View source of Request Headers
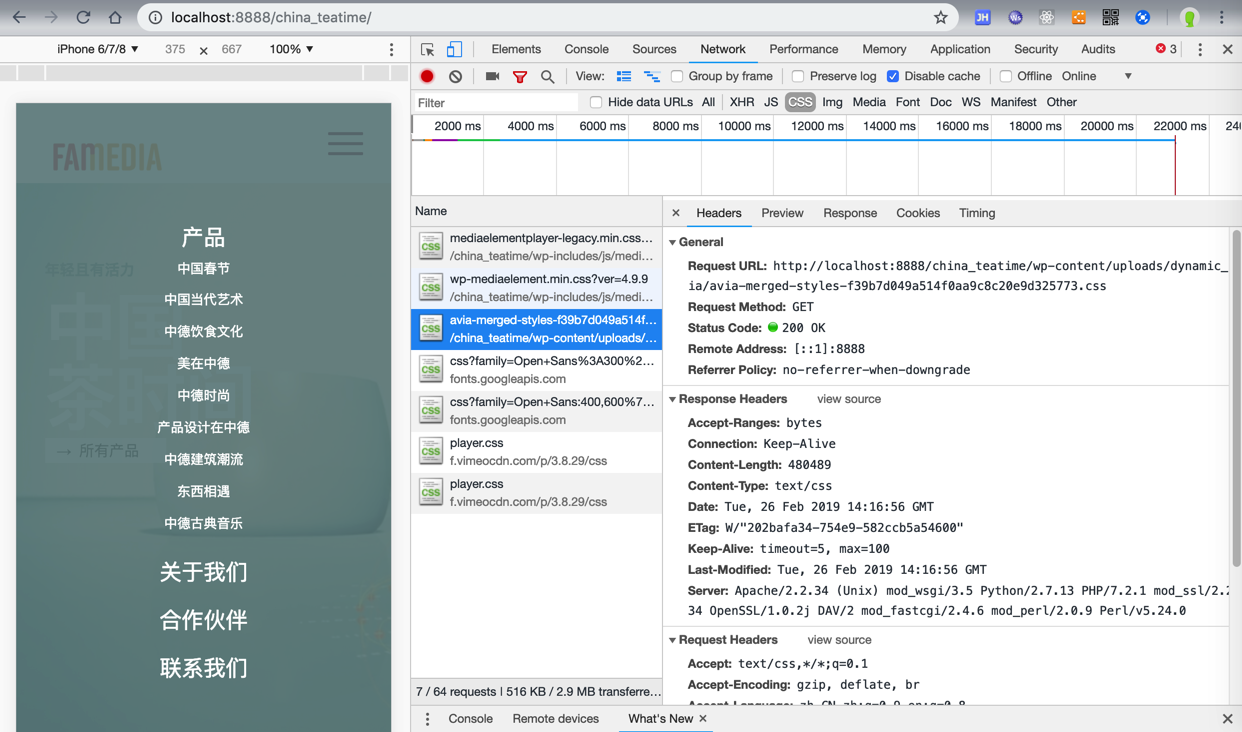Image resolution: width=1242 pixels, height=732 pixels. pyautogui.click(x=839, y=640)
